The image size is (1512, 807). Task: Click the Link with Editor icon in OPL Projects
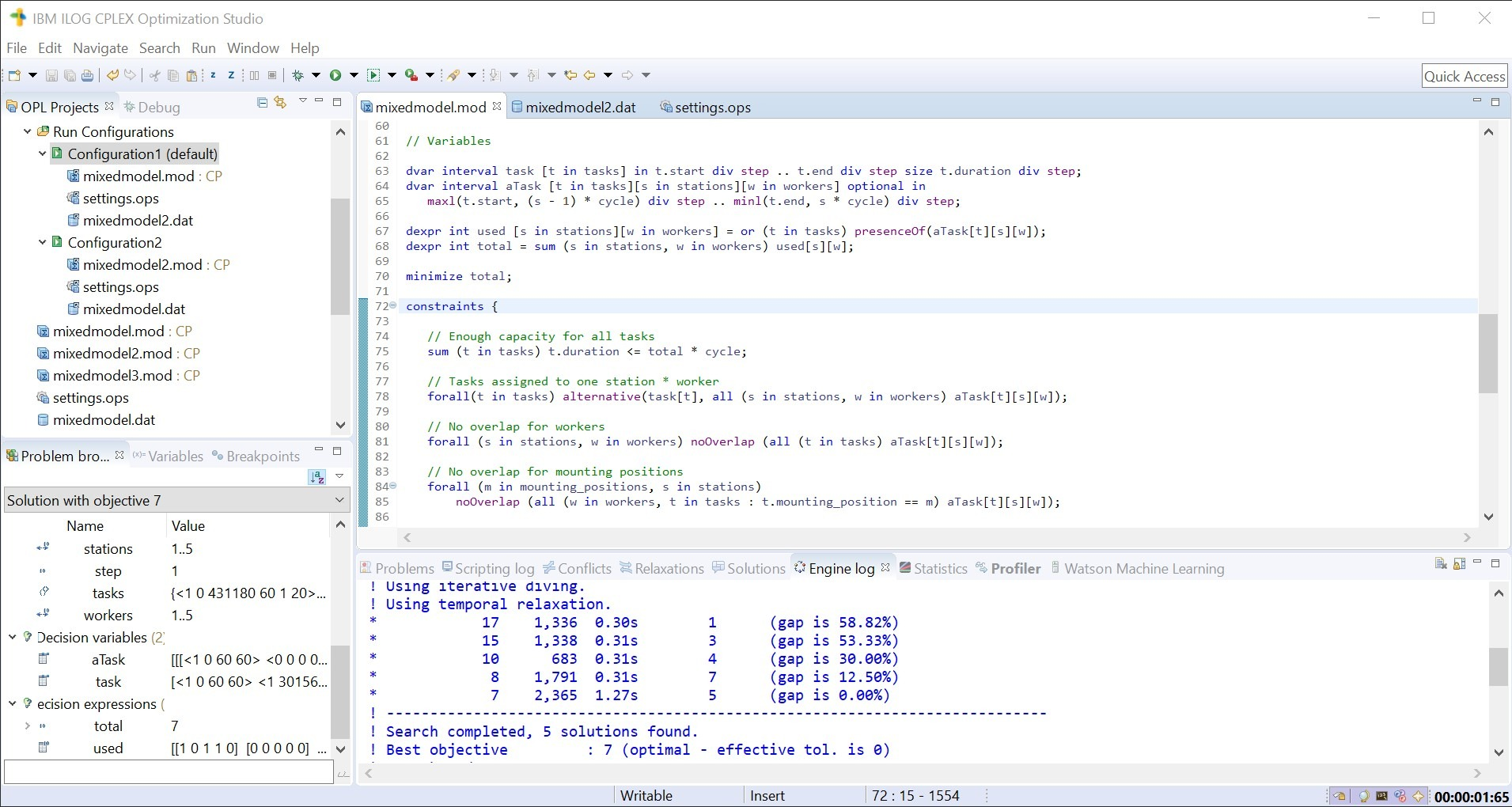[280, 103]
